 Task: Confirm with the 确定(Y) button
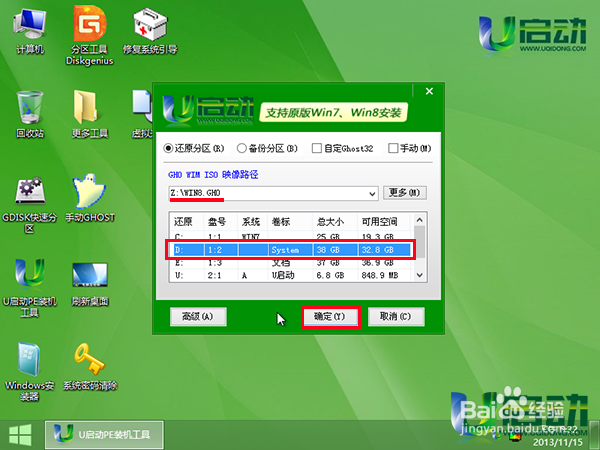click(330, 316)
